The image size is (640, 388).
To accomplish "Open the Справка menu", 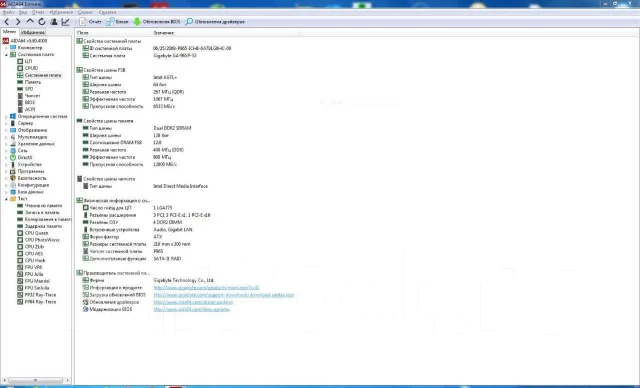I will pos(107,12).
